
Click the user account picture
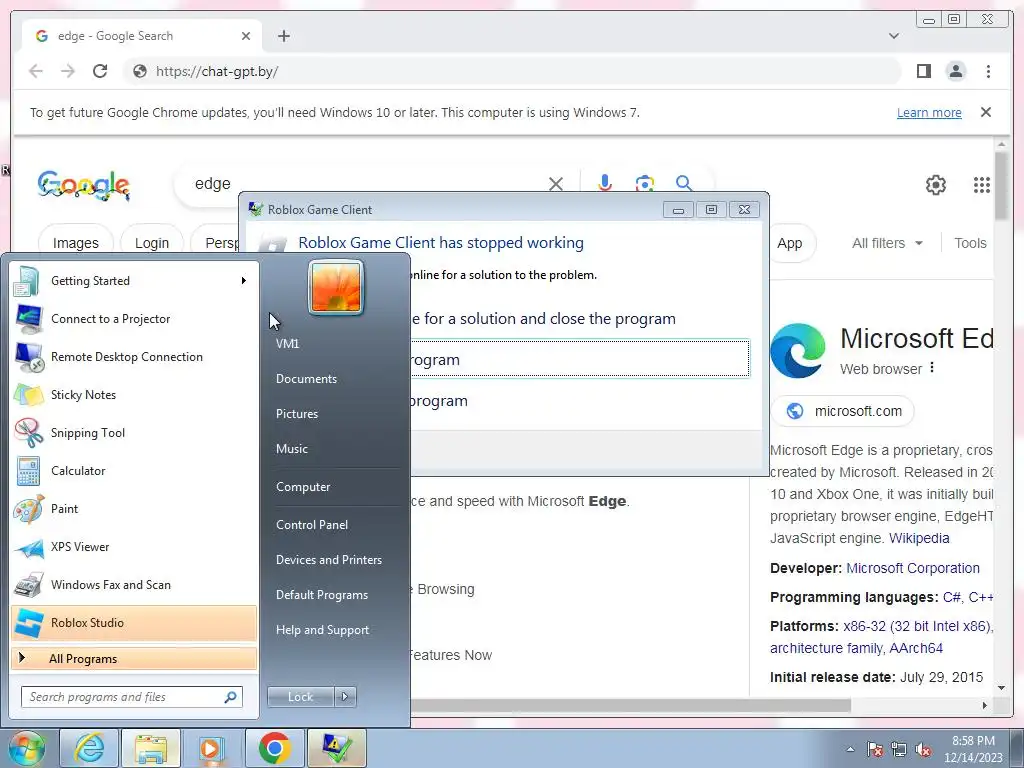[336, 287]
